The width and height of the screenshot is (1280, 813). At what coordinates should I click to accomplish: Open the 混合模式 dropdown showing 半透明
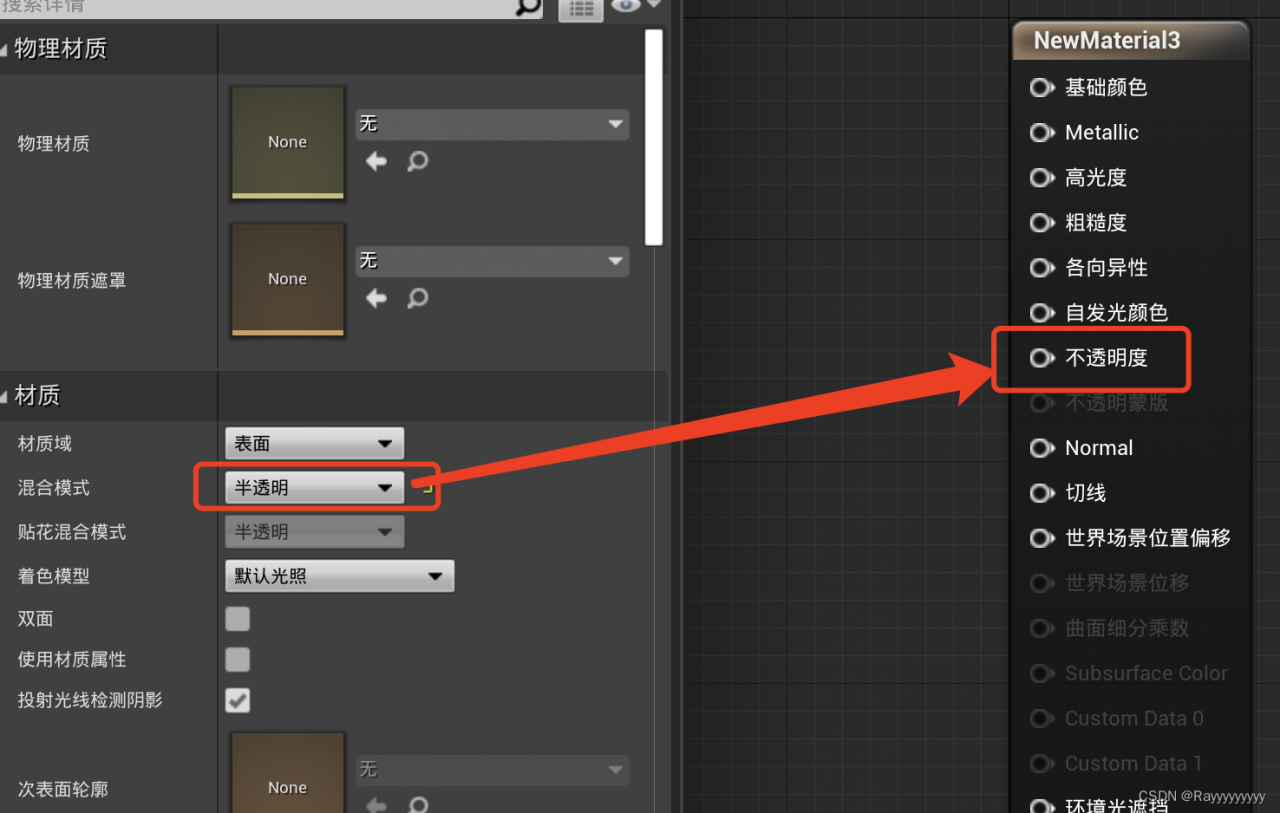[x=314, y=487]
